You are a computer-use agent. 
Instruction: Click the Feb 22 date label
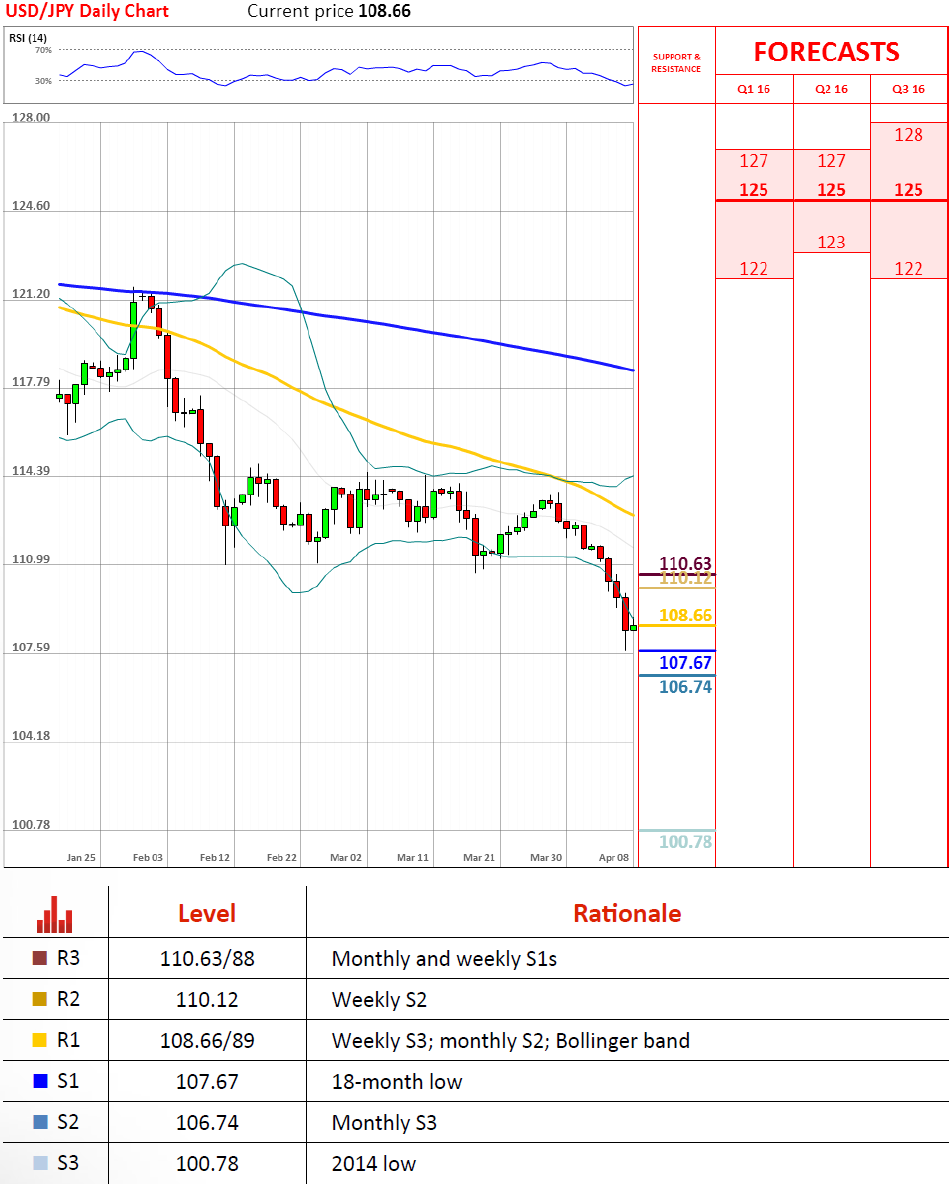coord(282,858)
